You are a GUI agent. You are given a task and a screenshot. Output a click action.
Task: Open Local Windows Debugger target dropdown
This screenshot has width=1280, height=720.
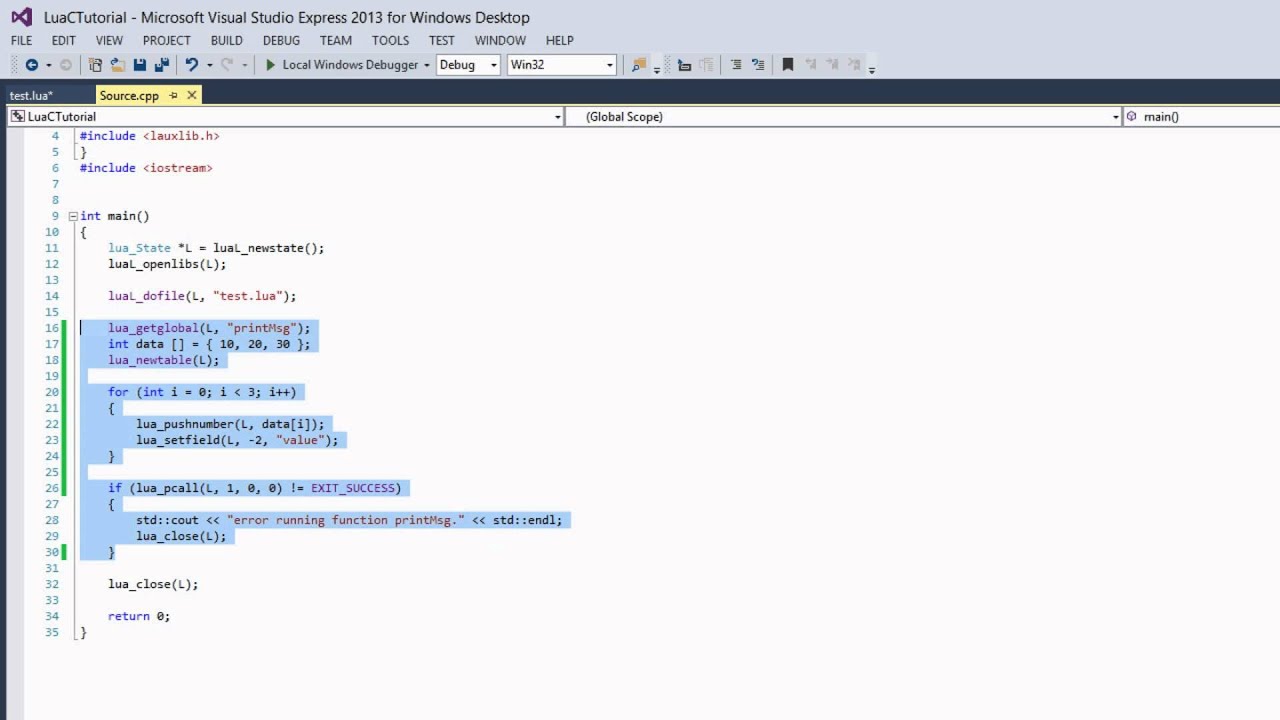(x=427, y=65)
